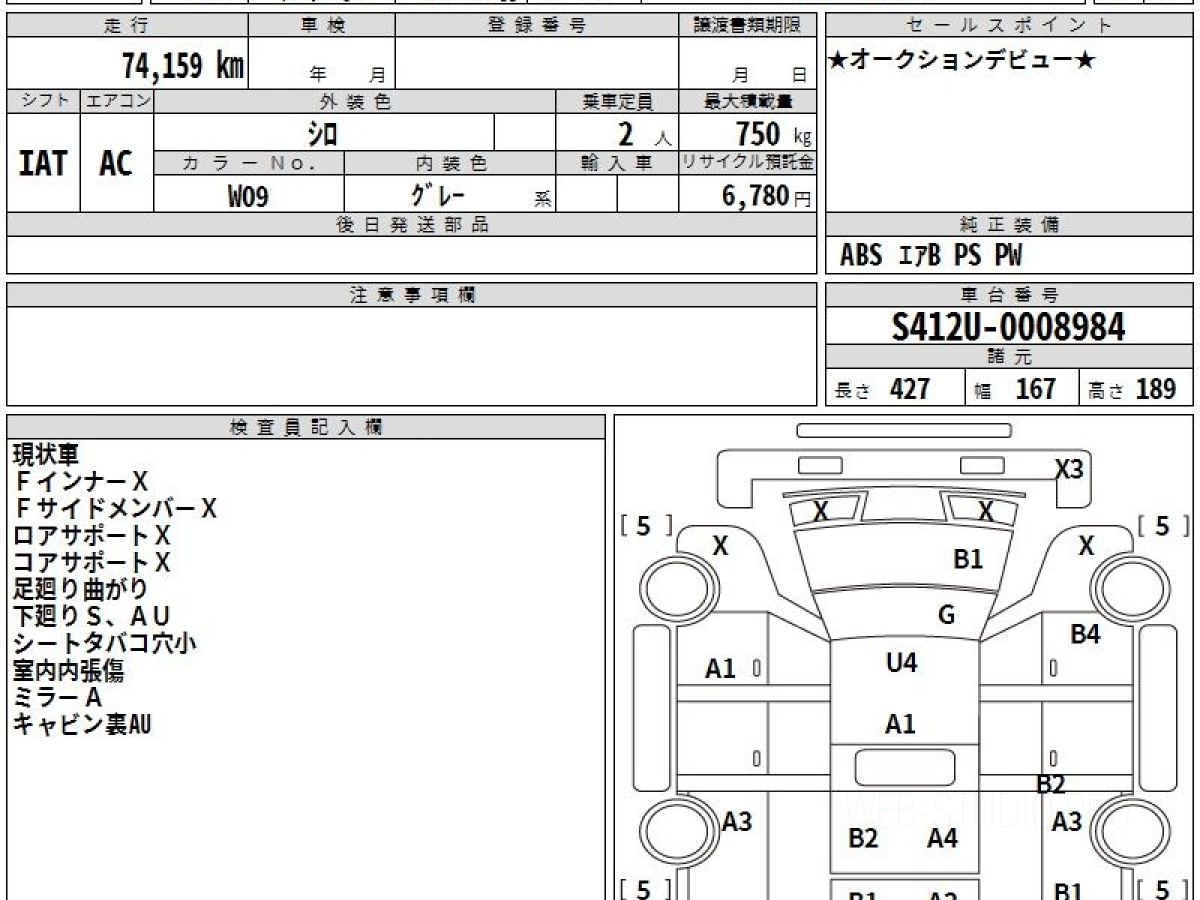Click the 検査員記入欄 header
The width and height of the screenshot is (1200, 900).
point(306,427)
